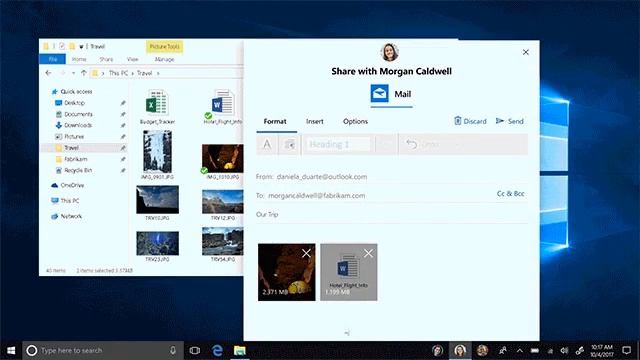Open the paragraph formatting icon
Image resolution: width=640 pixels, height=360 pixels.
(290, 144)
